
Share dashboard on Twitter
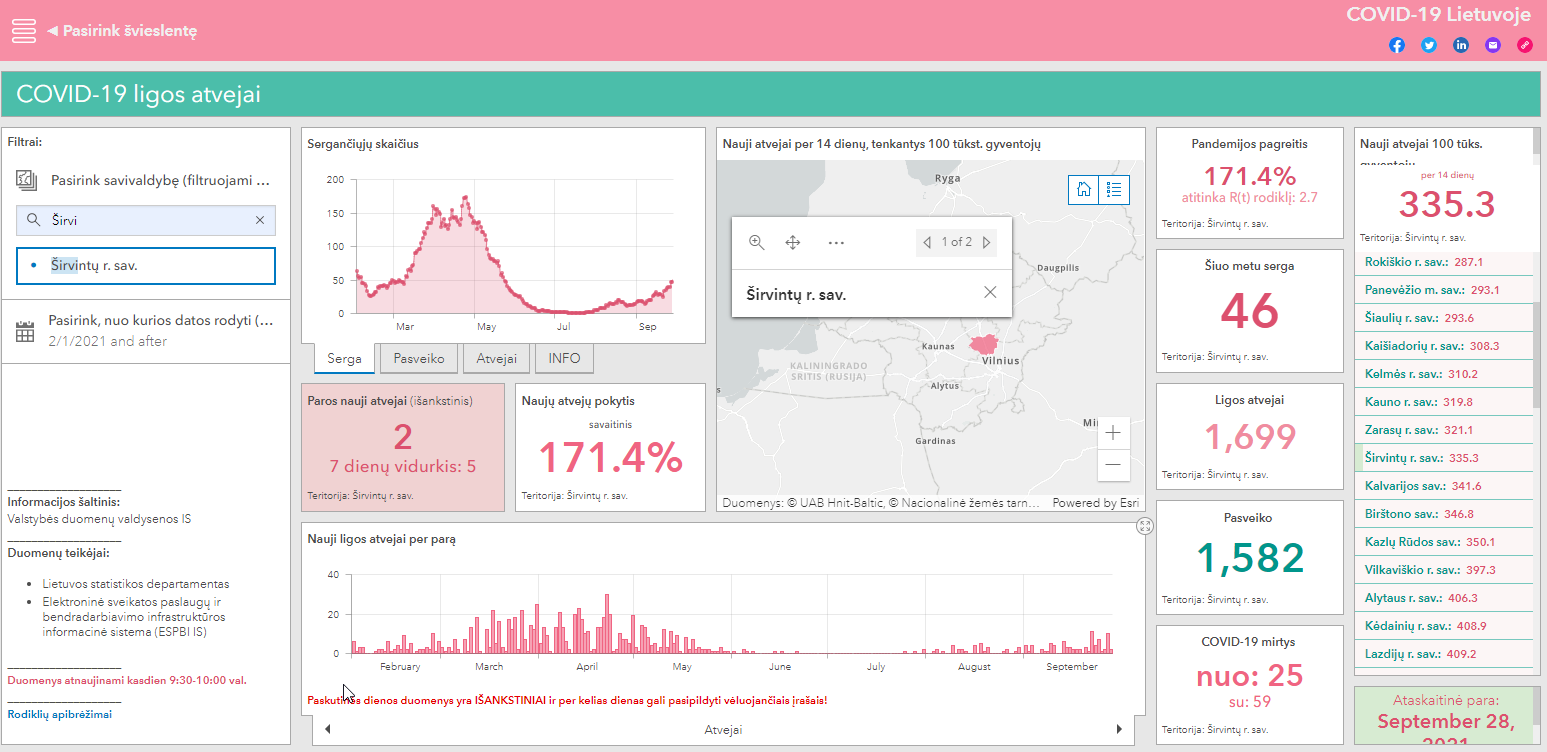tap(1429, 45)
